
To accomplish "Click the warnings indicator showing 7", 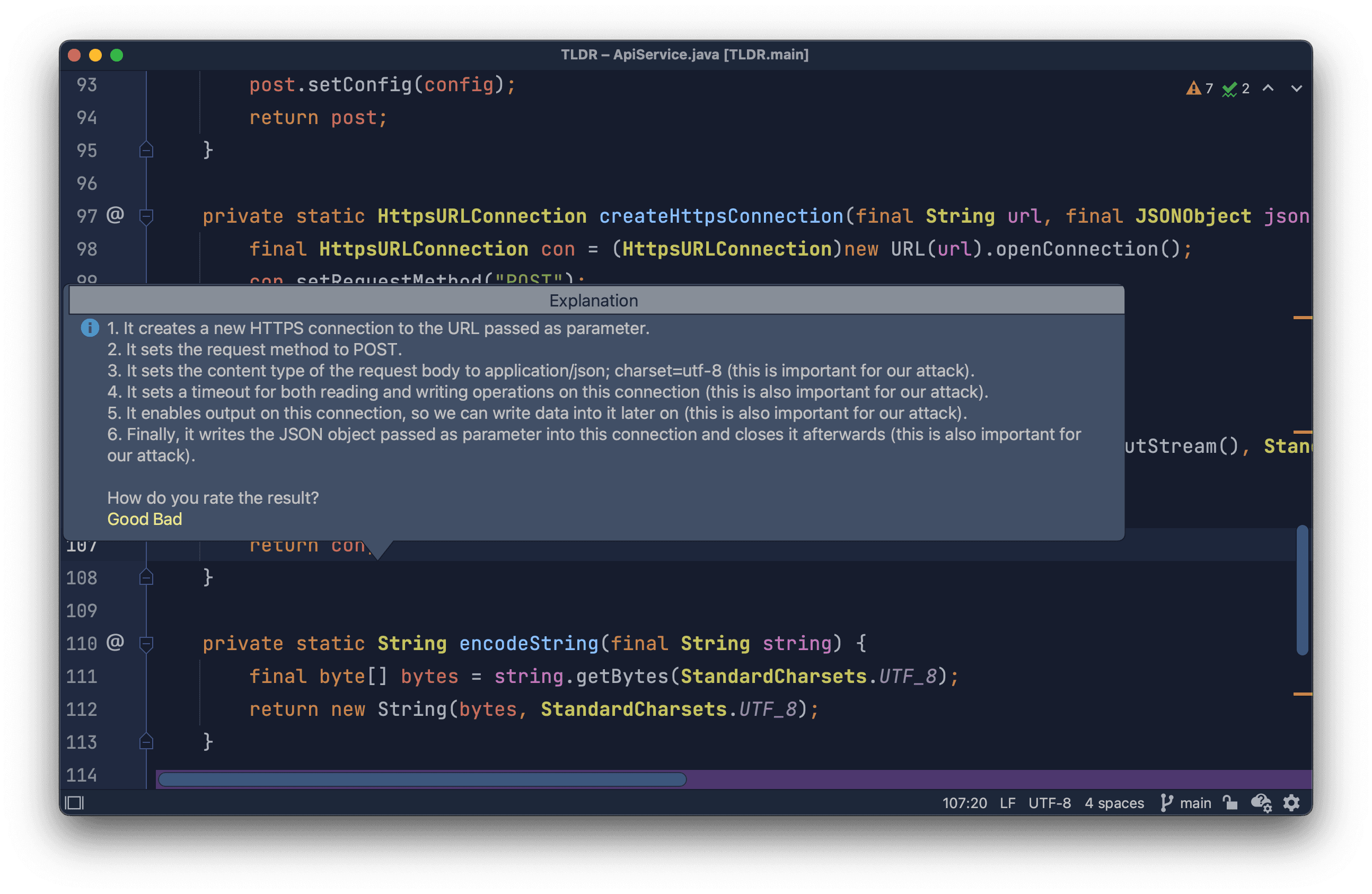I will click(x=1200, y=88).
